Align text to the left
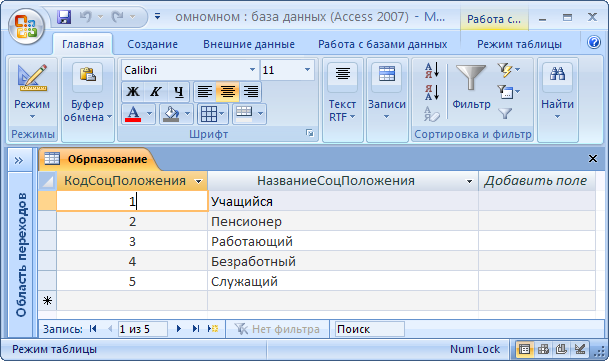This screenshot has height=361, width=609. (x=205, y=92)
